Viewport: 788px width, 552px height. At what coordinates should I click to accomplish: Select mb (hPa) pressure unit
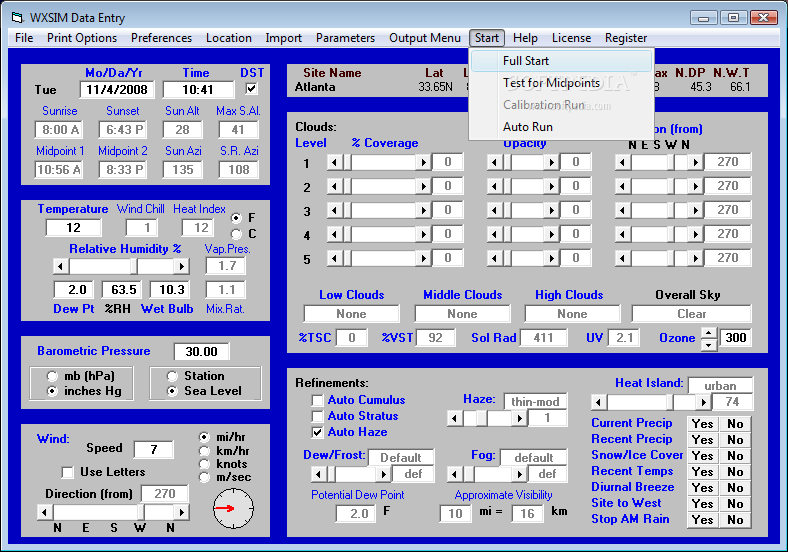pos(52,376)
